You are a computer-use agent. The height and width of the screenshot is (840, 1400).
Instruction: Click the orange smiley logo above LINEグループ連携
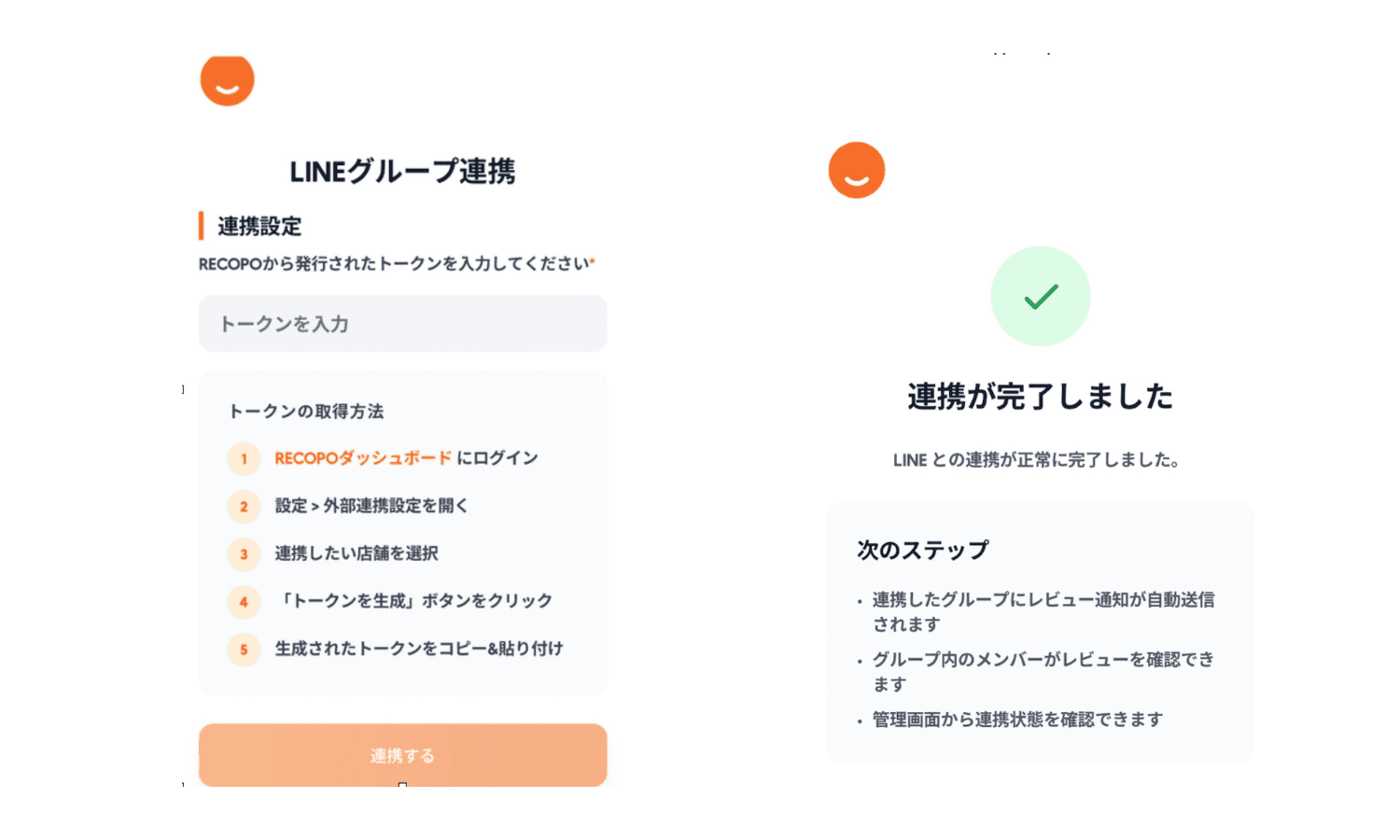click(x=227, y=80)
